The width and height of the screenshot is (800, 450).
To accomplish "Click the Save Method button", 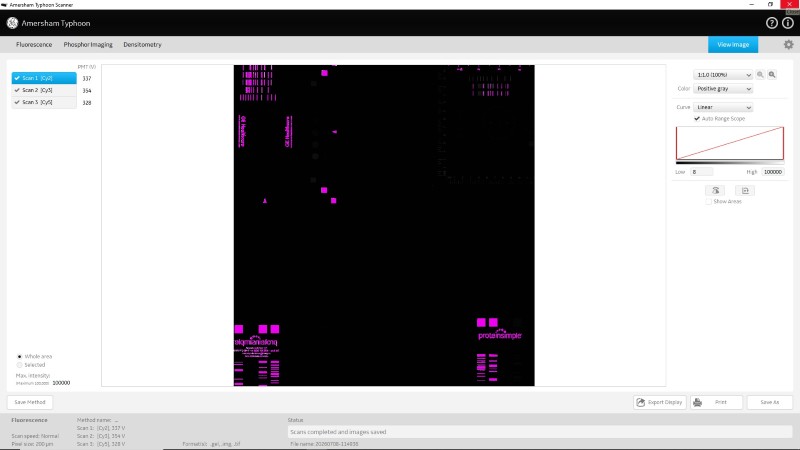I will coord(30,402).
